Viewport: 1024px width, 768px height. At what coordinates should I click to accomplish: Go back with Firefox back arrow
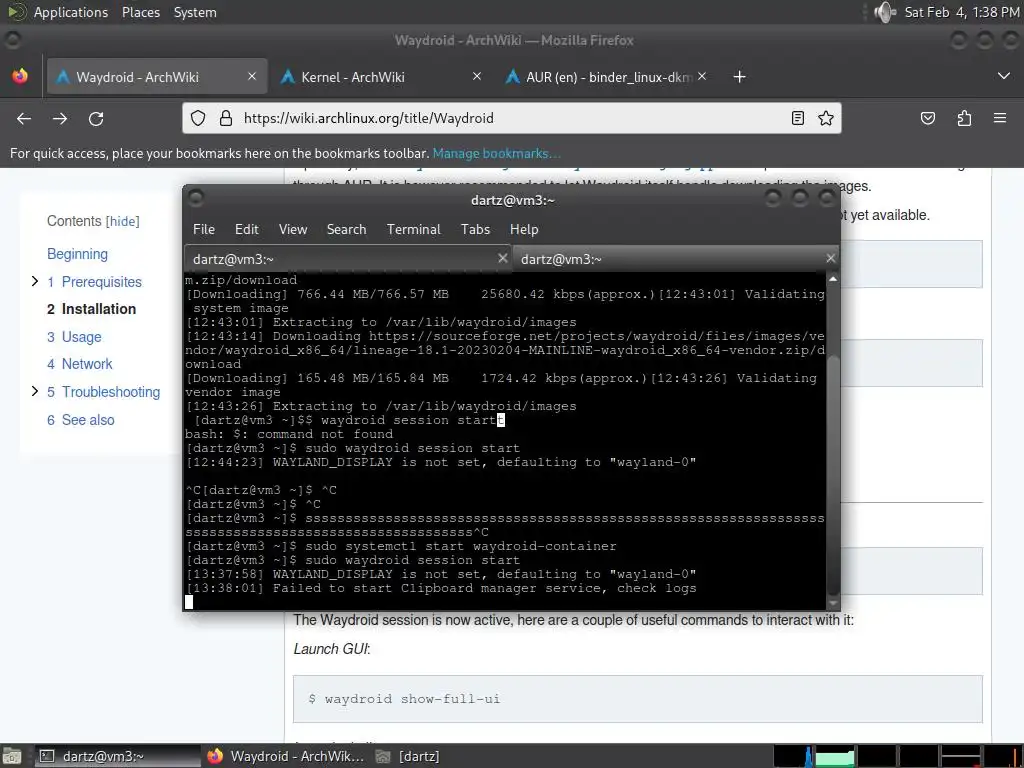point(24,118)
